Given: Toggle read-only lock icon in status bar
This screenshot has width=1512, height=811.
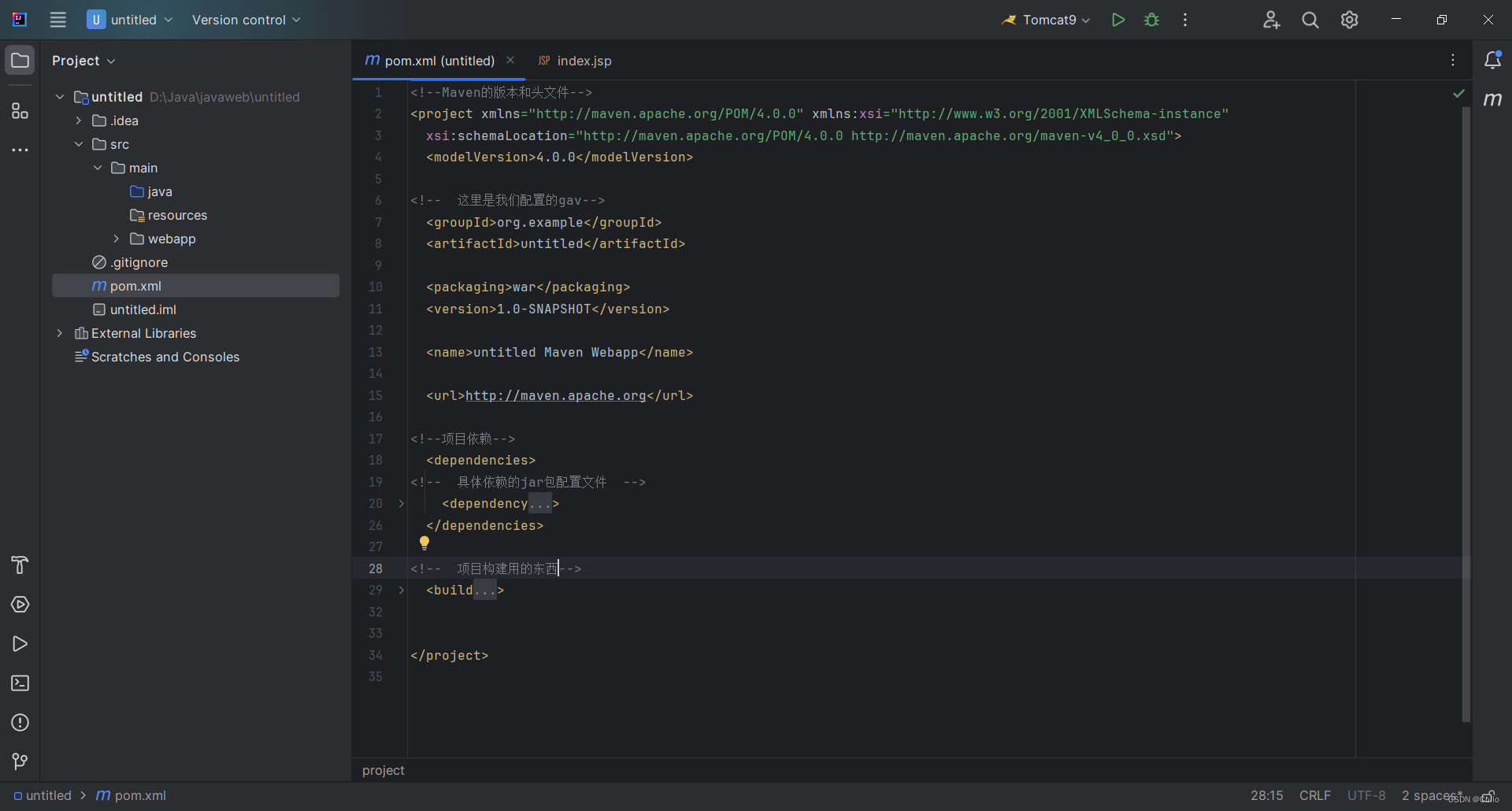Looking at the screenshot, I should coord(1489,796).
